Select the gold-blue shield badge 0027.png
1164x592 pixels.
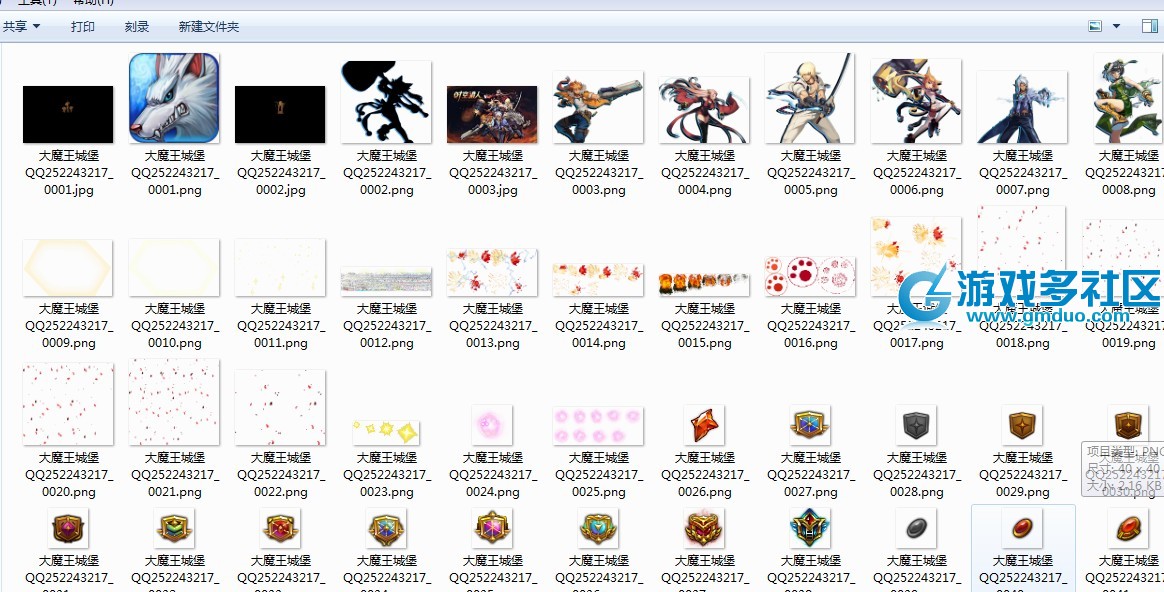(810, 425)
